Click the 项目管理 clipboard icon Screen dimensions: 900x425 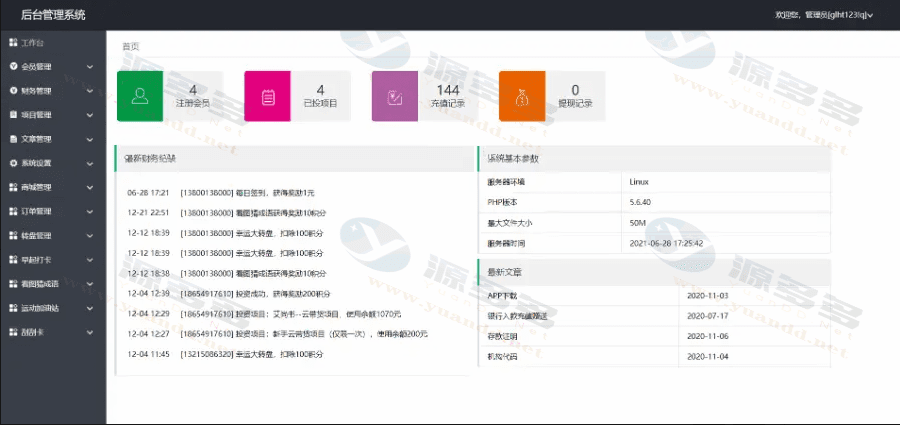13,115
